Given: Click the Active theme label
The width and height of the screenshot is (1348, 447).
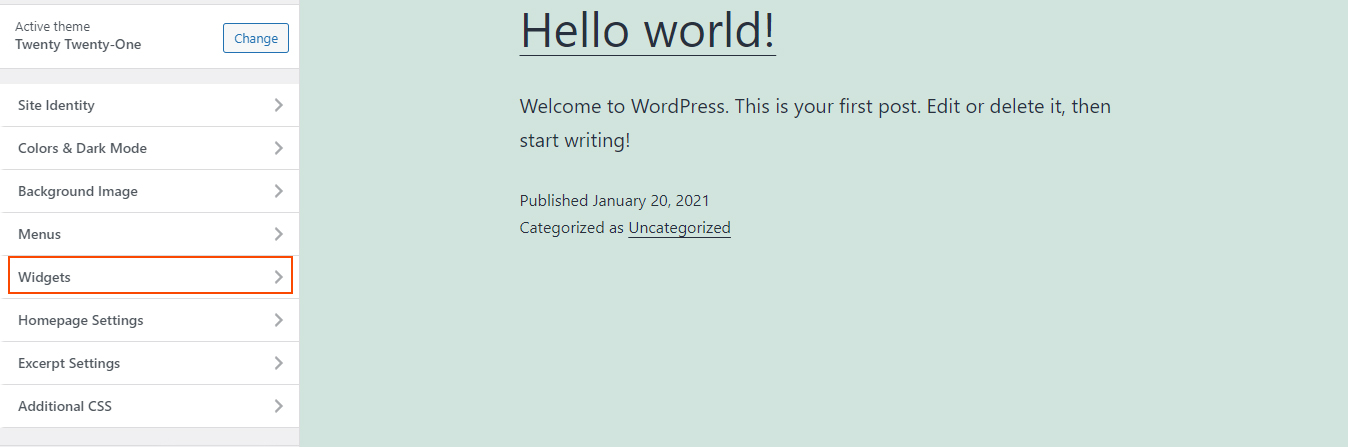Looking at the screenshot, I should click(52, 27).
